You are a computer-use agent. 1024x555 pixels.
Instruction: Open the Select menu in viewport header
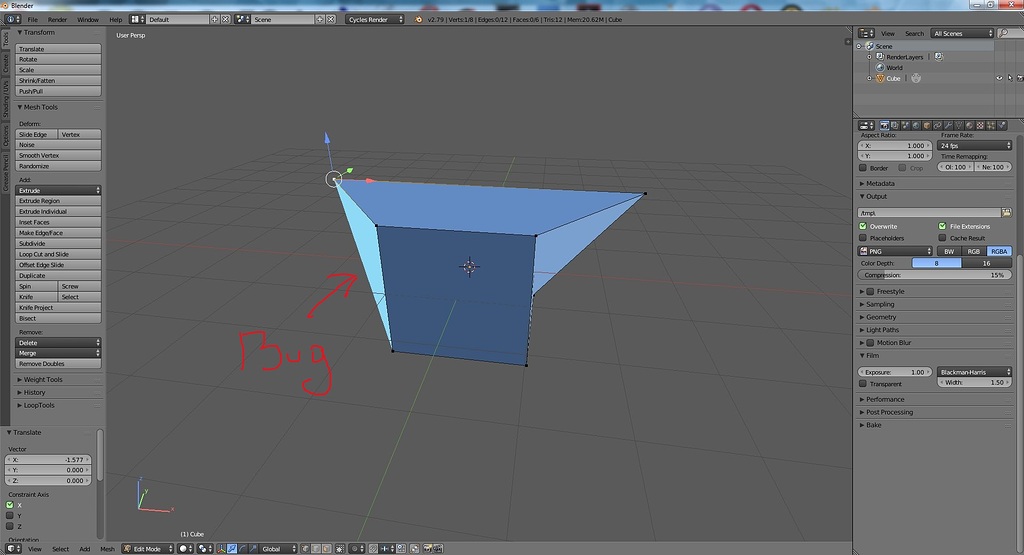pos(61,549)
